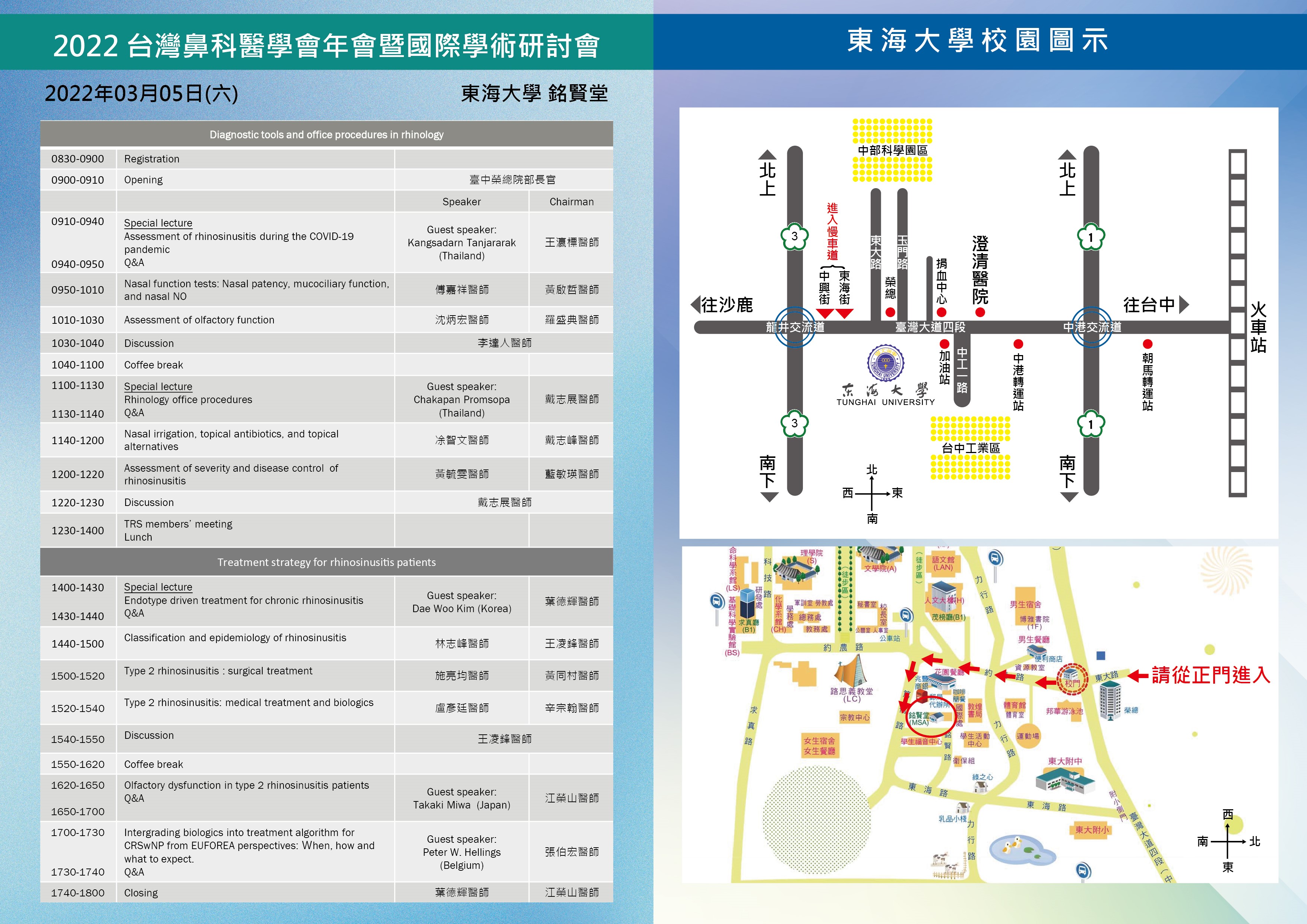
Task: Click speaker name Chakapan Promsopa
Action: (x=462, y=400)
